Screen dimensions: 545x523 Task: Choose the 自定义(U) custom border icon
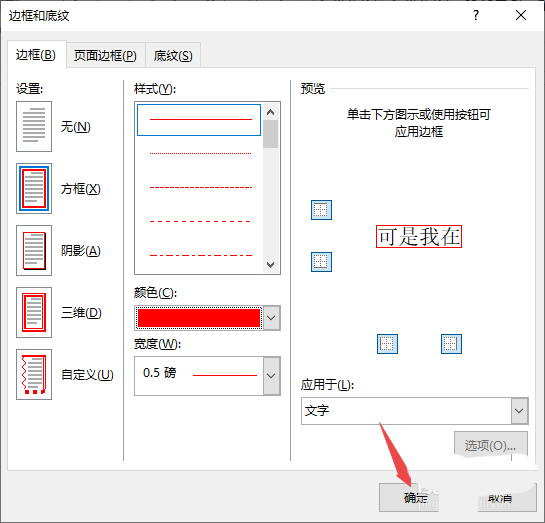click(x=34, y=374)
